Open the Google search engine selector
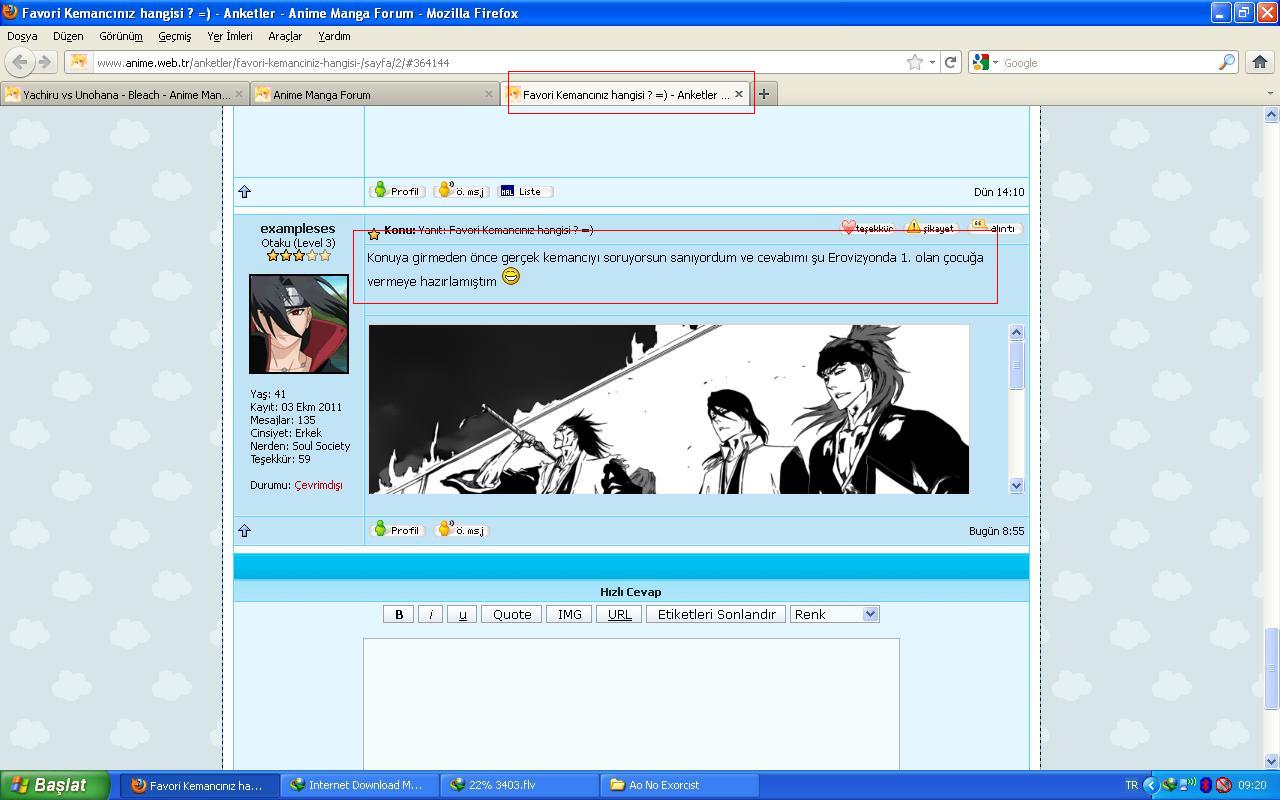 pyautogui.click(x=985, y=62)
